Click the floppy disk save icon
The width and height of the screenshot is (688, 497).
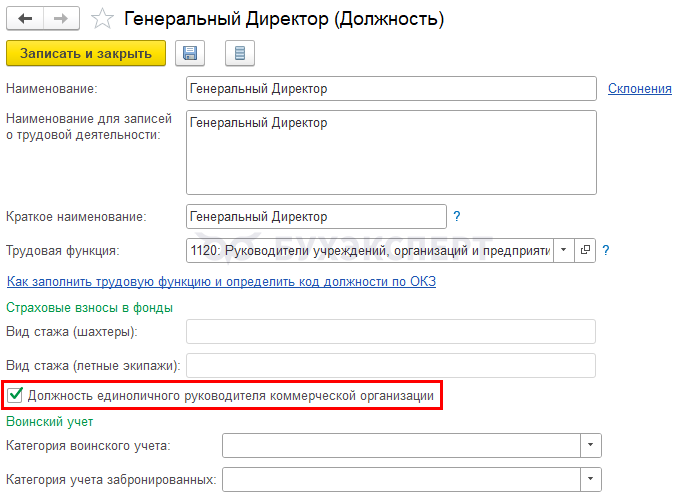coord(190,54)
